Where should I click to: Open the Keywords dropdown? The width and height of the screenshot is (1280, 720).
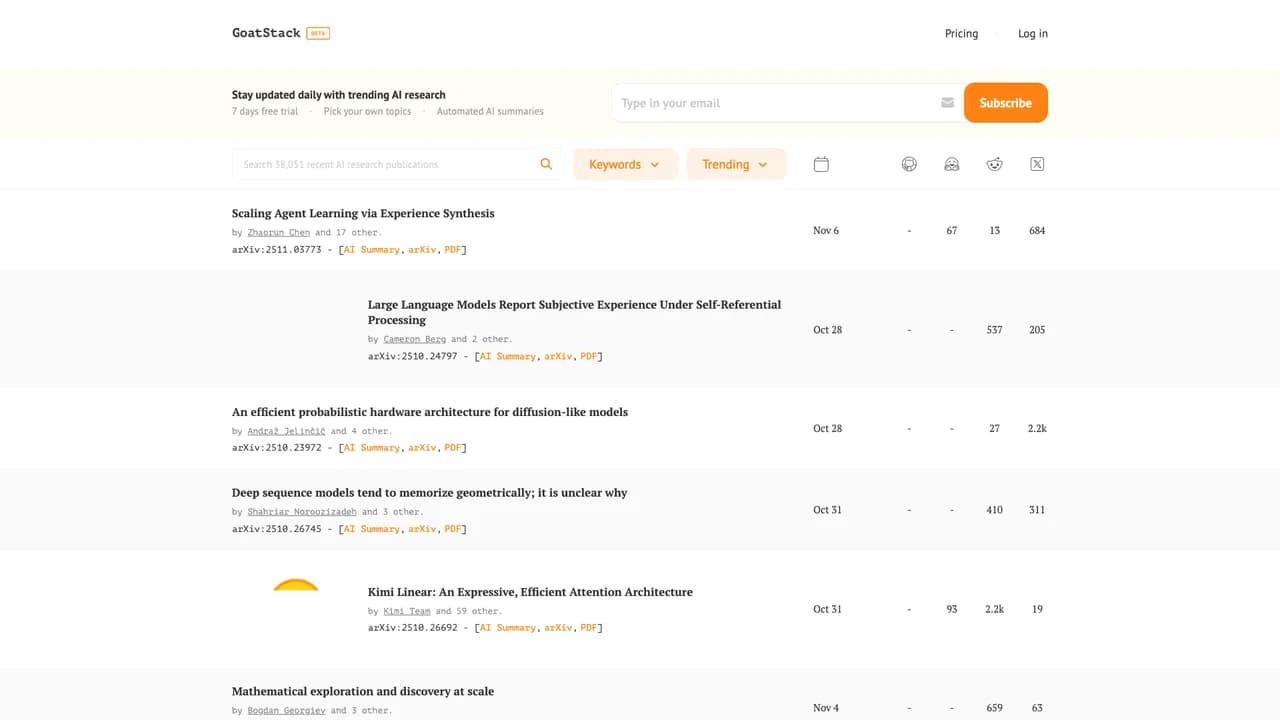(x=625, y=164)
